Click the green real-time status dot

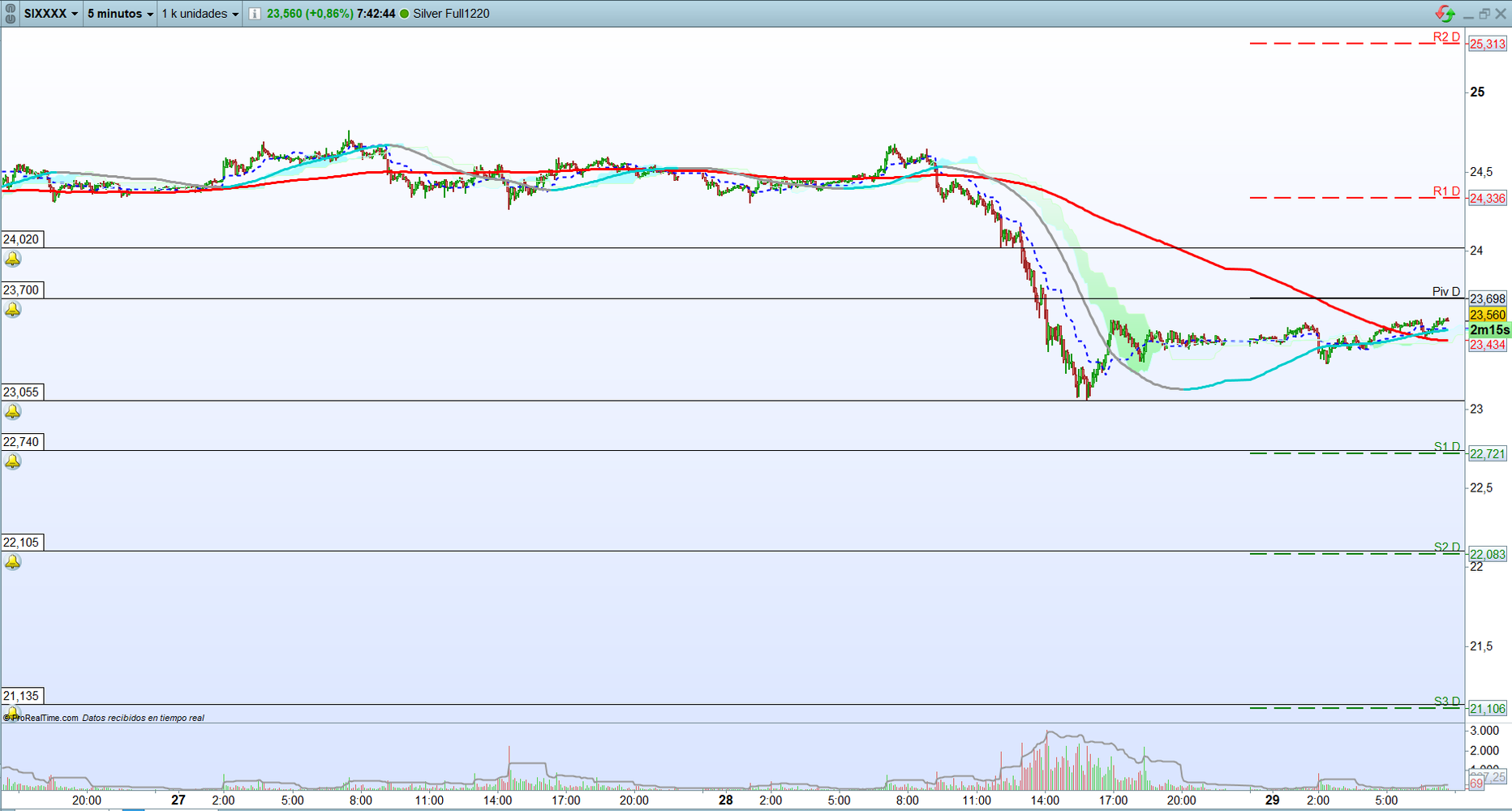pos(405,14)
